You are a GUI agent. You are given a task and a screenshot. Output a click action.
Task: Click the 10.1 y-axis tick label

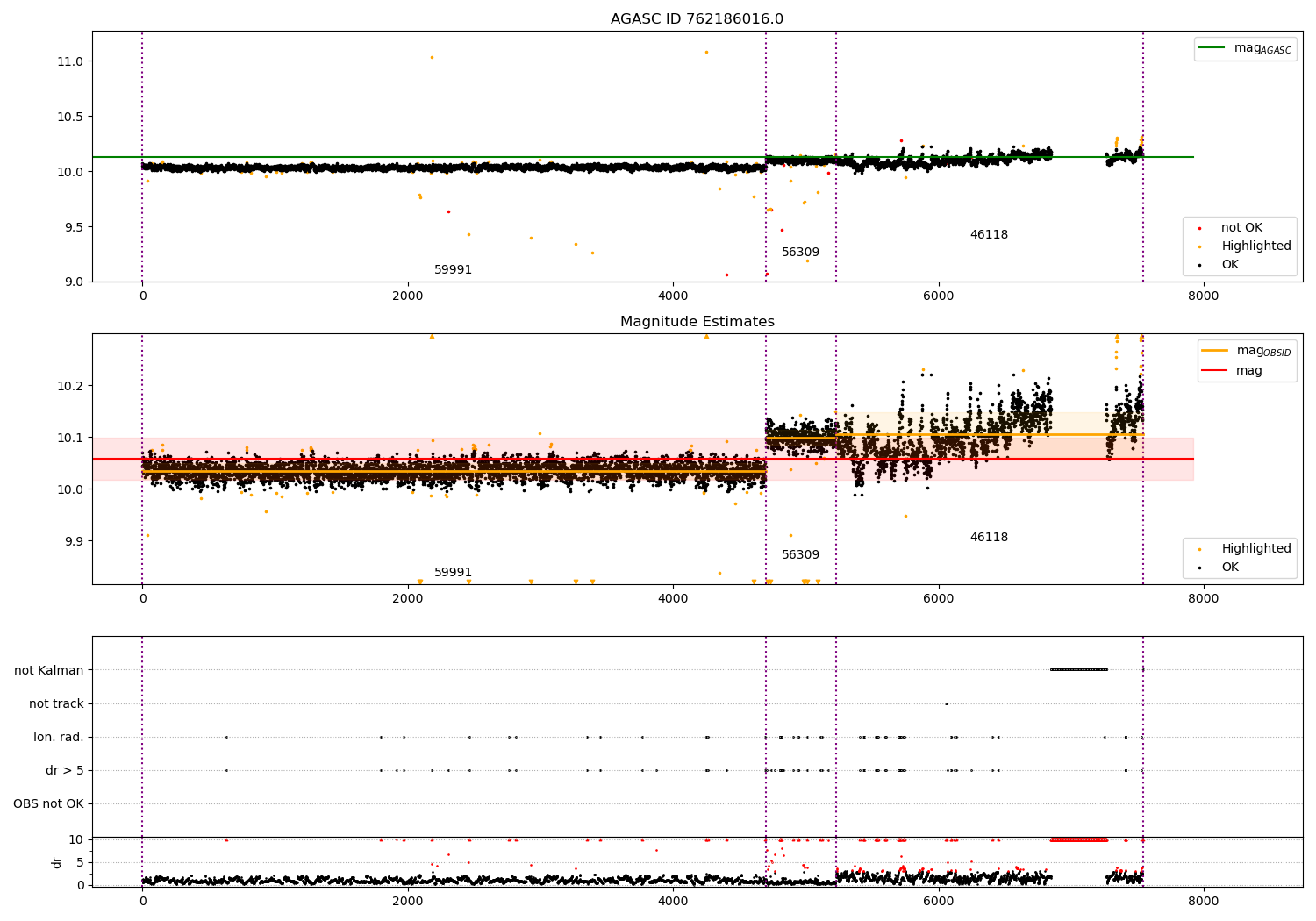[69, 438]
